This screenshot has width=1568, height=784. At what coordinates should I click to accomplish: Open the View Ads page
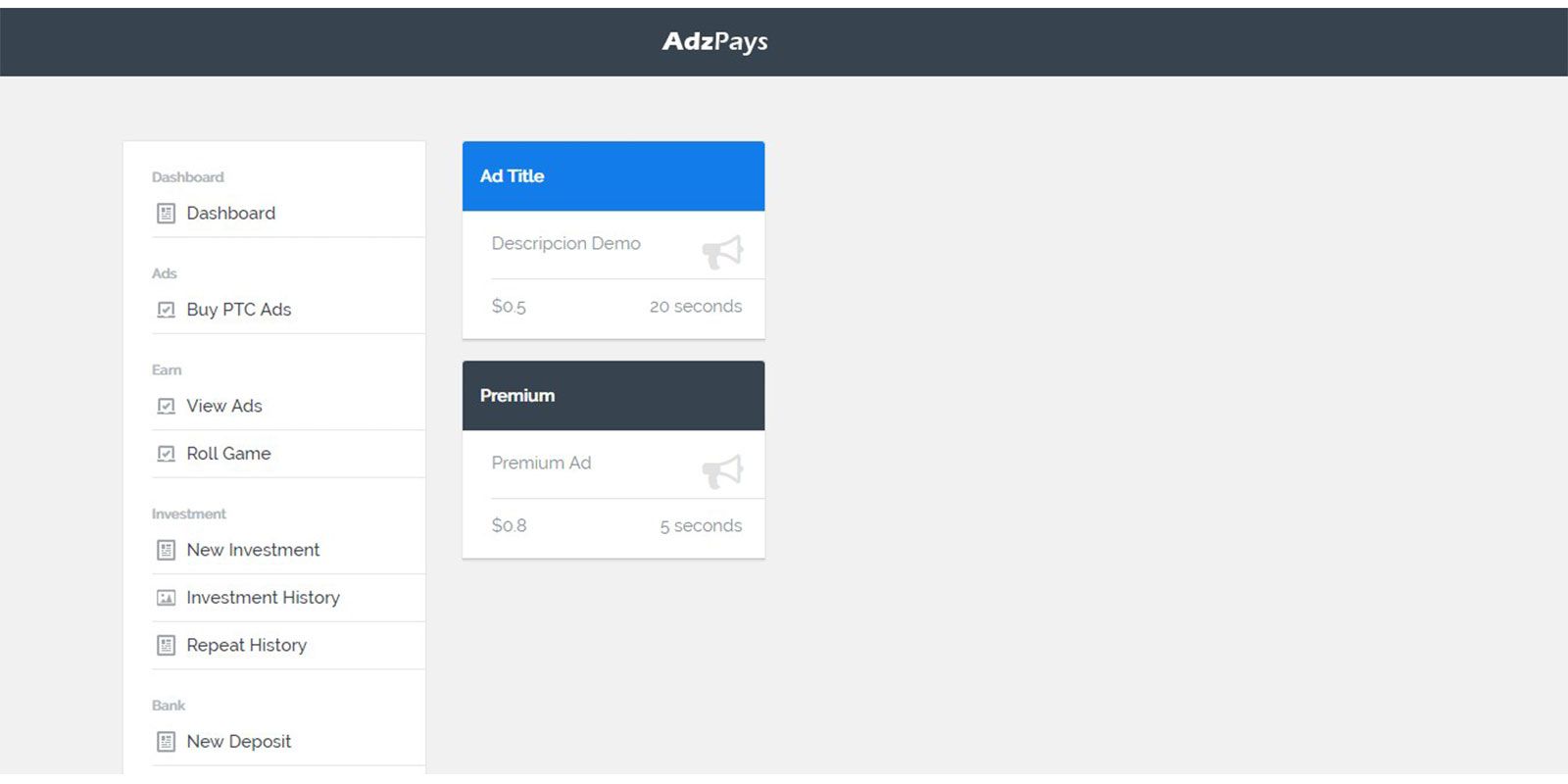224,406
